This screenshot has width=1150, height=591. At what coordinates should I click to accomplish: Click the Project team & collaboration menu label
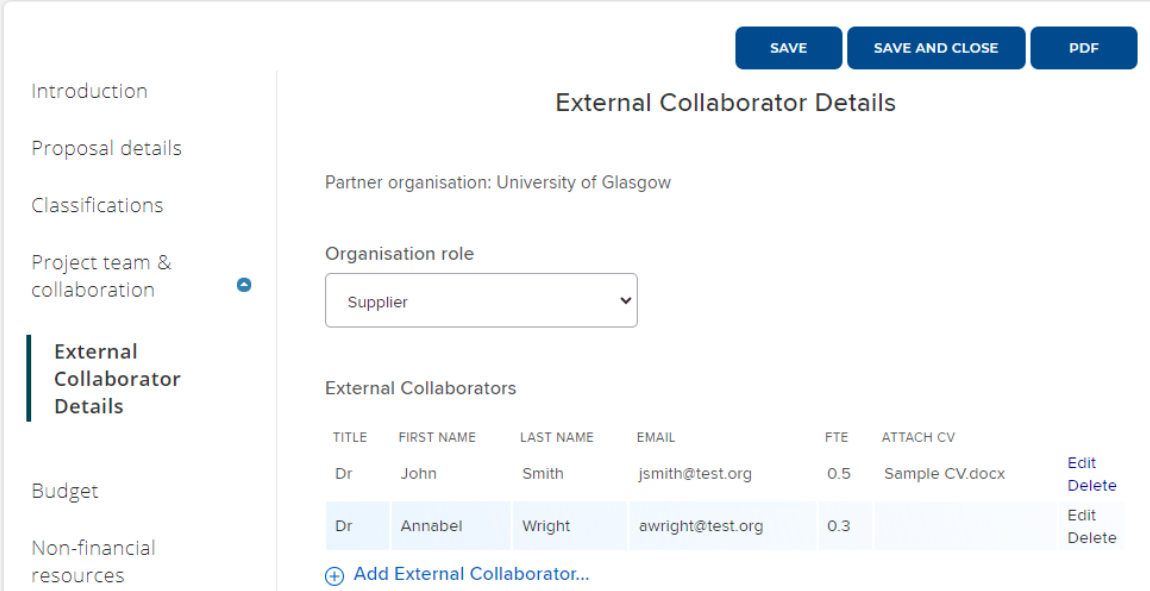[101, 276]
